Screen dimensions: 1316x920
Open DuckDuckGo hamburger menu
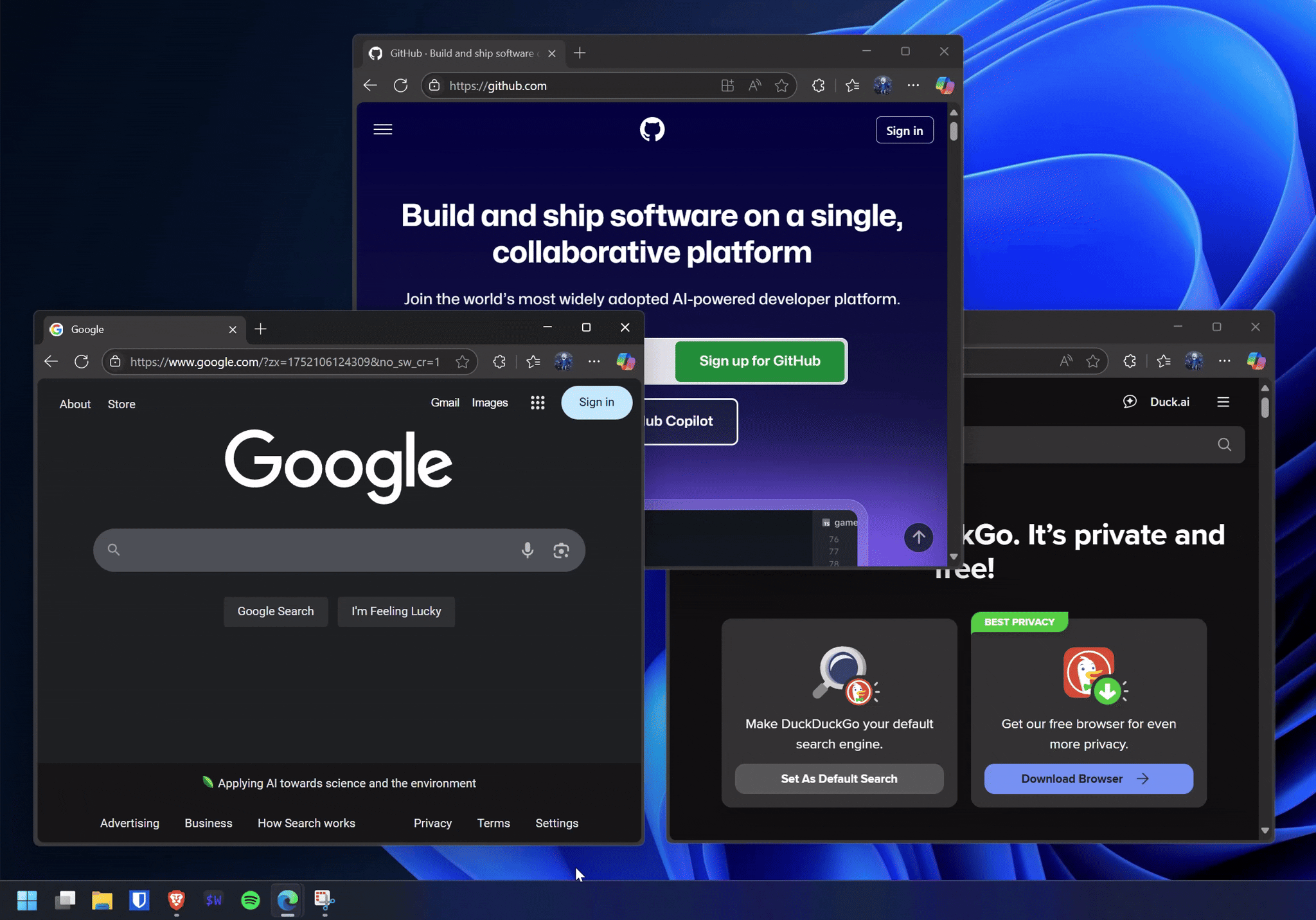(1223, 402)
